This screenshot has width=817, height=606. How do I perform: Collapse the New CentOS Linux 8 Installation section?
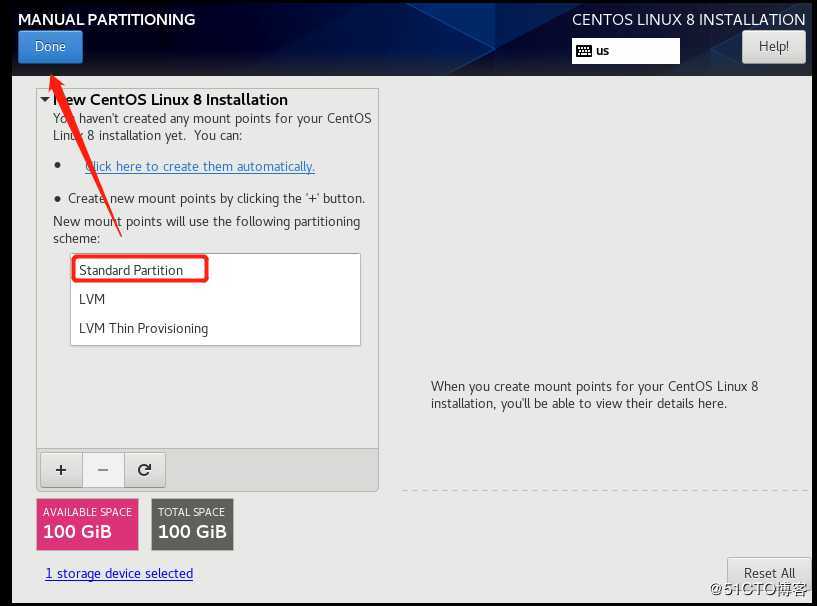point(45,99)
